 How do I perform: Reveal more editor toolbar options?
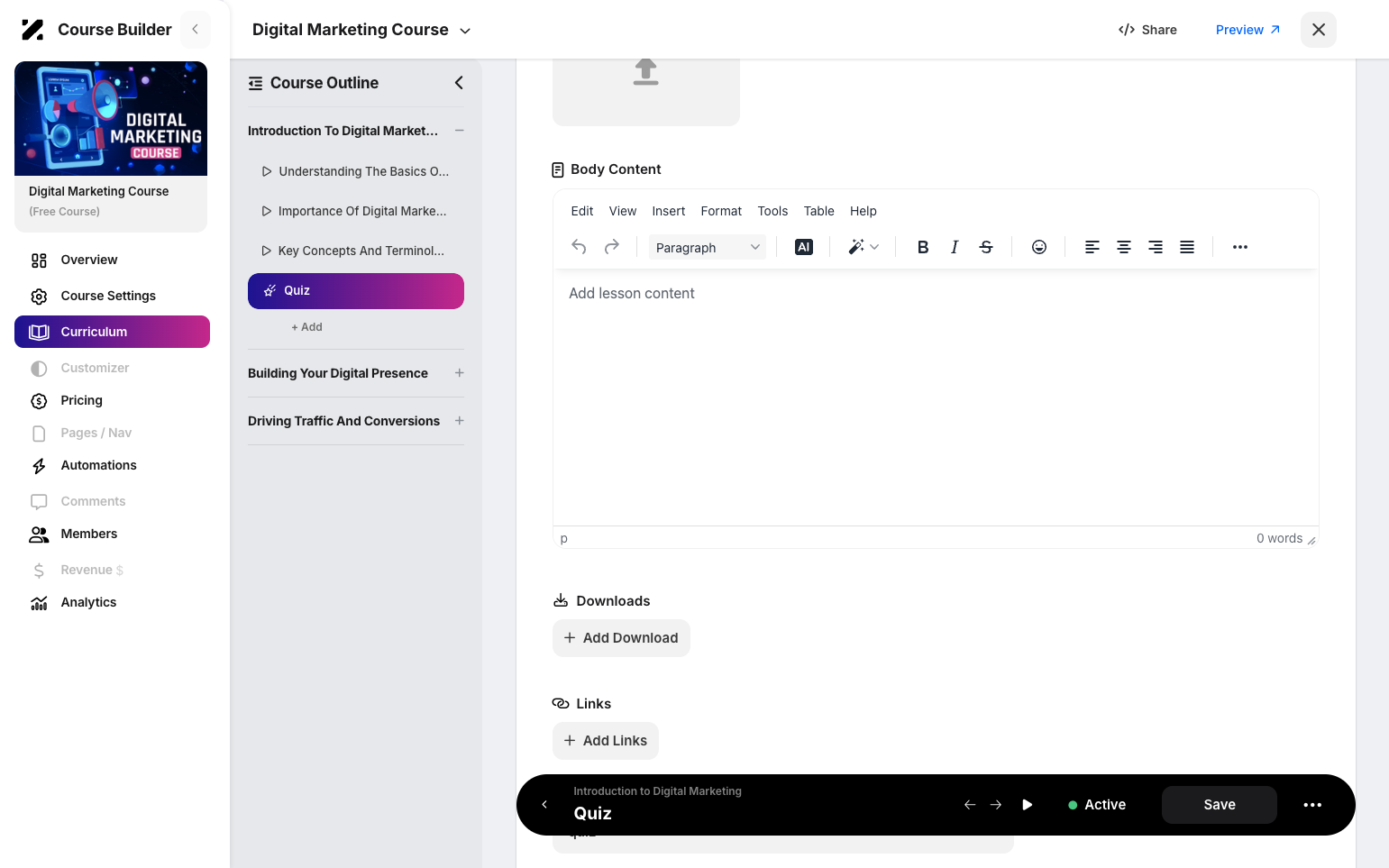pos(1240,247)
